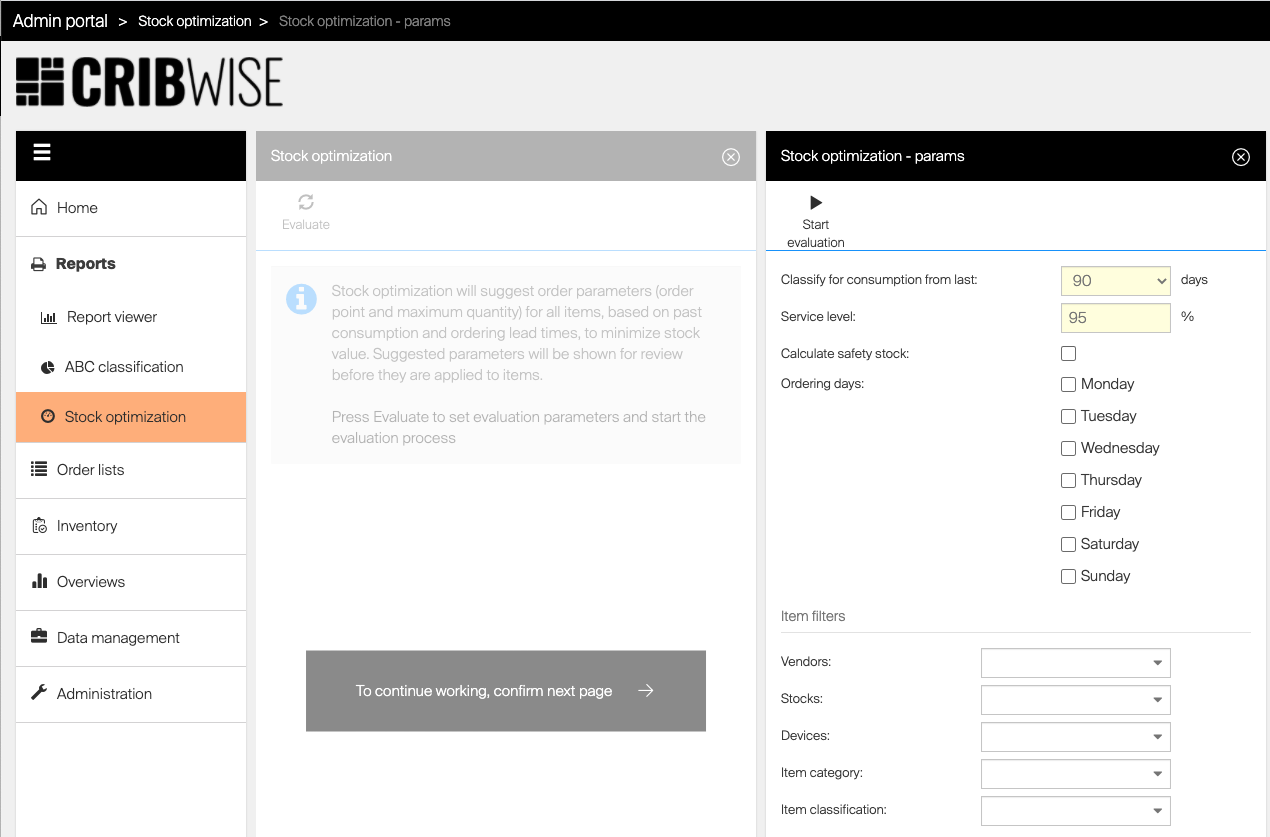The image size is (1270, 837).
Task: Check Monday as an ordering day
Action: [x=1068, y=384]
